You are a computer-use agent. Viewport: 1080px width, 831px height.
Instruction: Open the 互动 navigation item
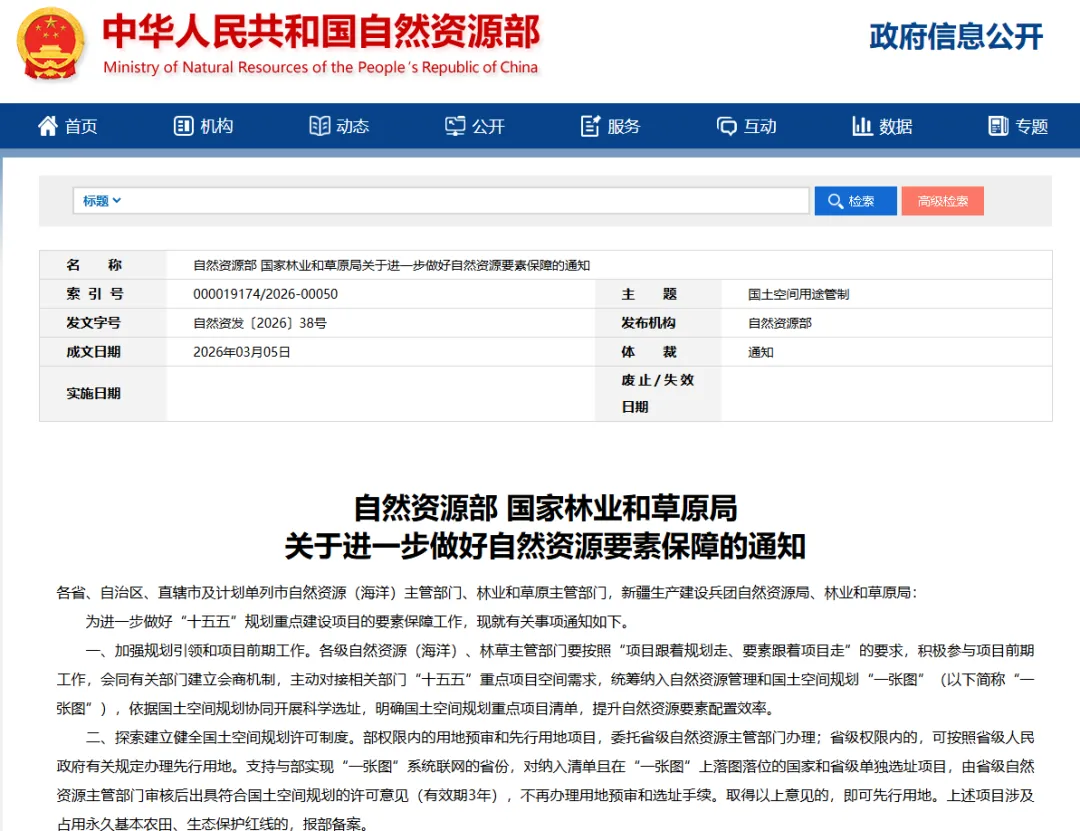pos(747,126)
